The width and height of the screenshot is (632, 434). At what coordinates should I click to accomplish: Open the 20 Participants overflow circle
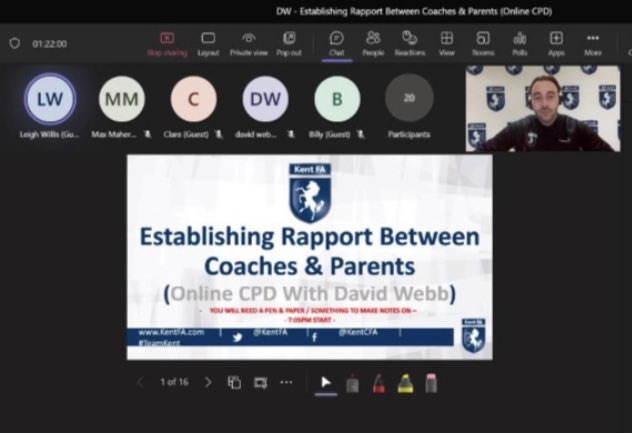click(409, 98)
